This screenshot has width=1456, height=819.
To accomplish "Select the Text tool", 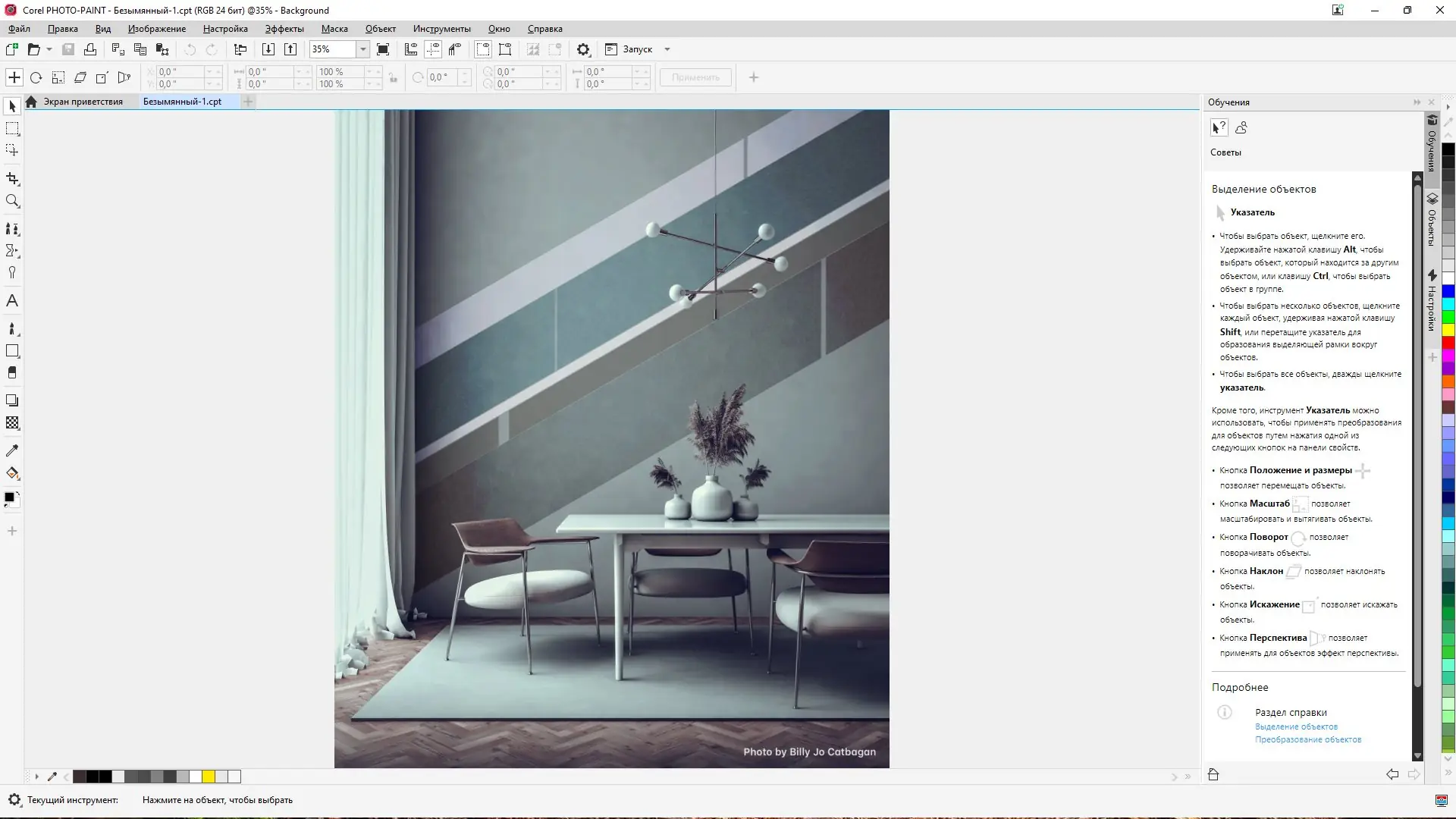I will pos(12,301).
